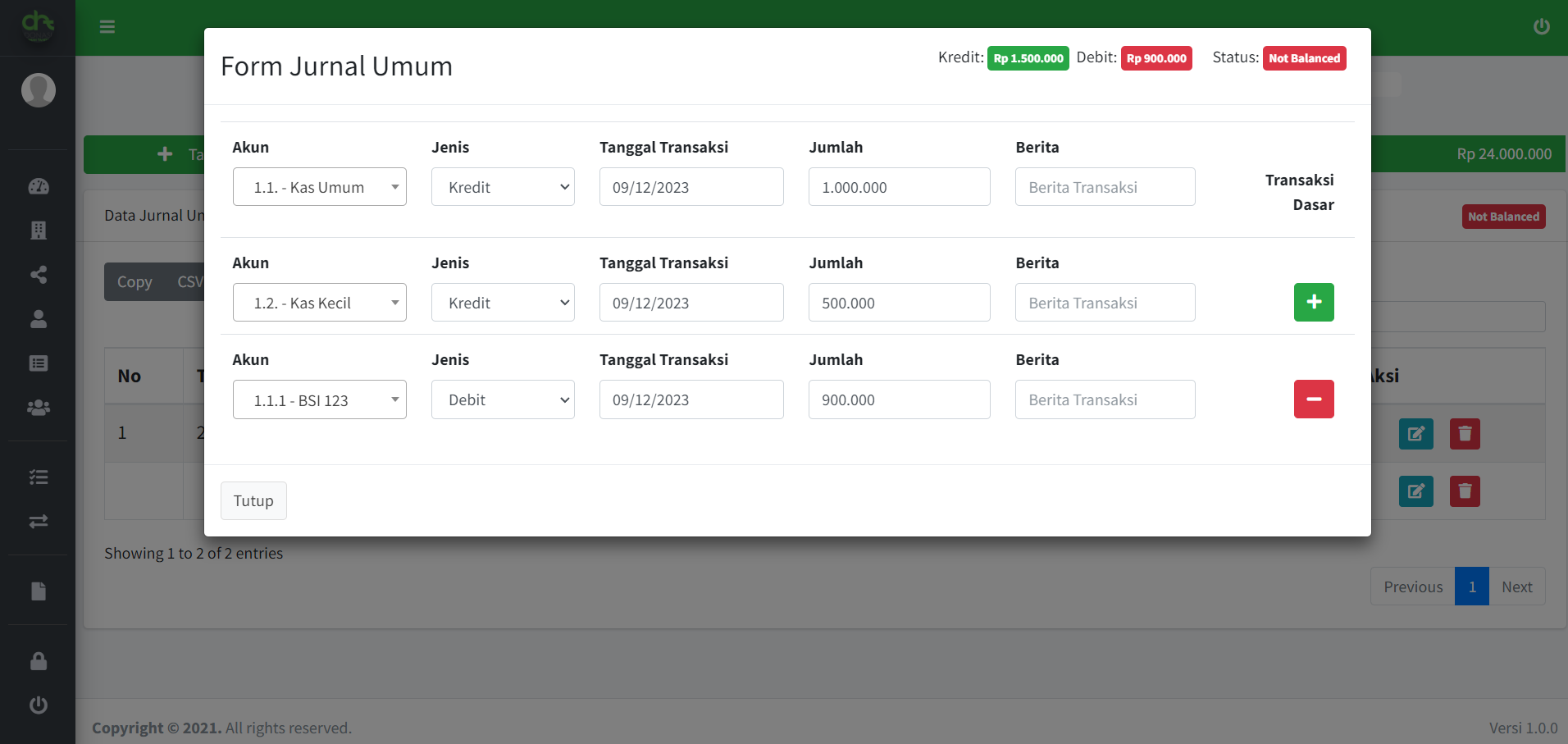The width and height of the screenshot is (1568, 744).
Task: Click the exchange arrows icon in sidebar
Action: point(39,522)
